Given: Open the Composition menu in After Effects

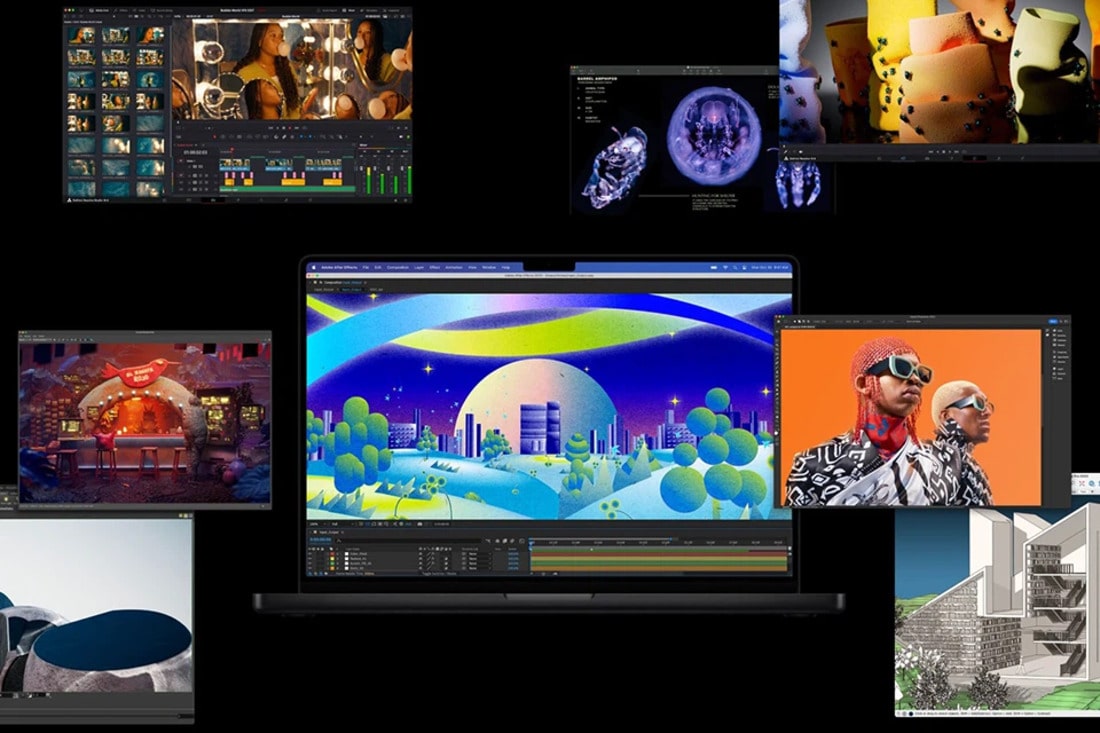Looking at the screenshot, I should [x=399, y=268].
